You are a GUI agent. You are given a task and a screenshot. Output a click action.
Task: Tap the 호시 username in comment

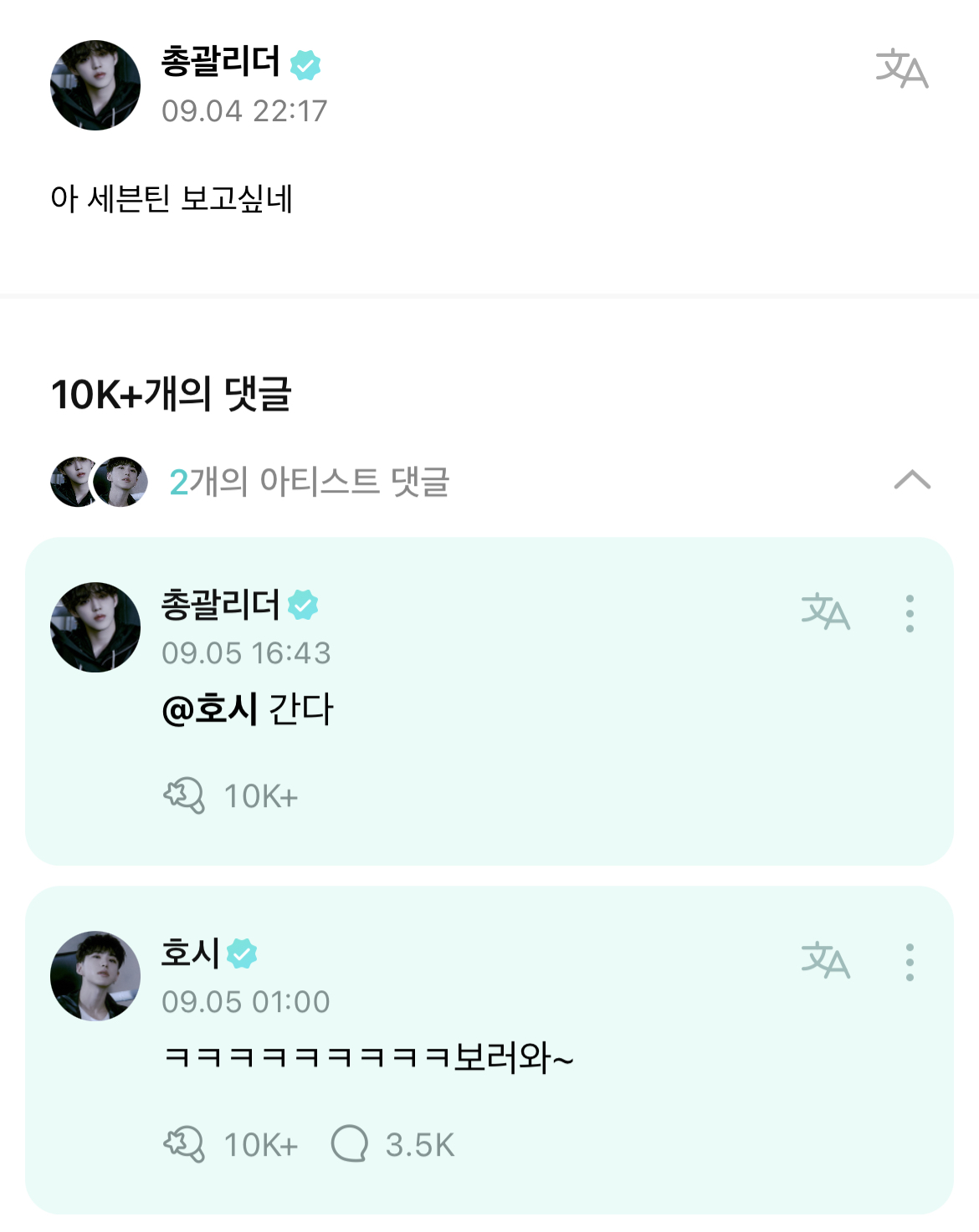point(191,953)
